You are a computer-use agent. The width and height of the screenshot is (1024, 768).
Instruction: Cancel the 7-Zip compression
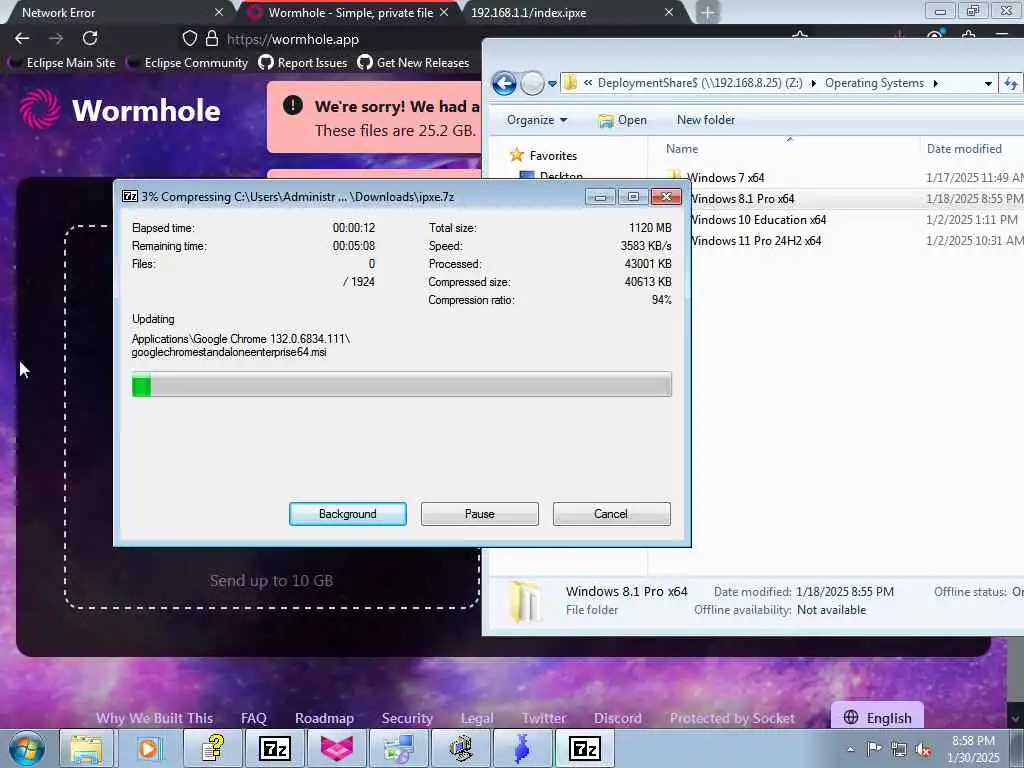(x=611, y=514)
